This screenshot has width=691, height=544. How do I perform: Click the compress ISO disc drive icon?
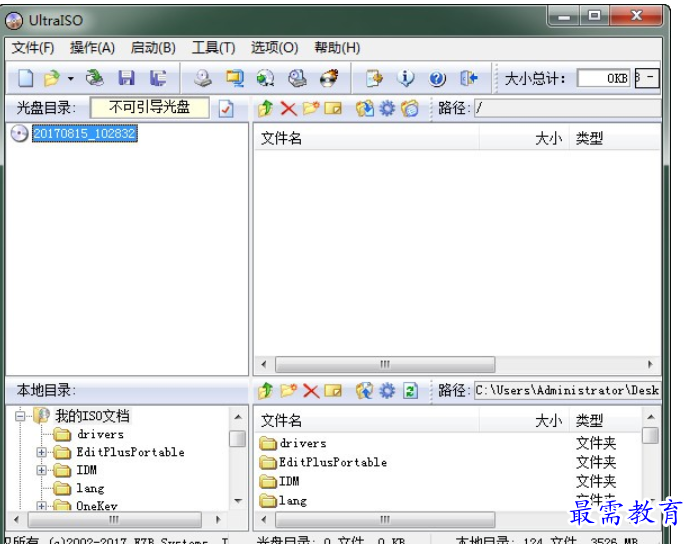297,78
